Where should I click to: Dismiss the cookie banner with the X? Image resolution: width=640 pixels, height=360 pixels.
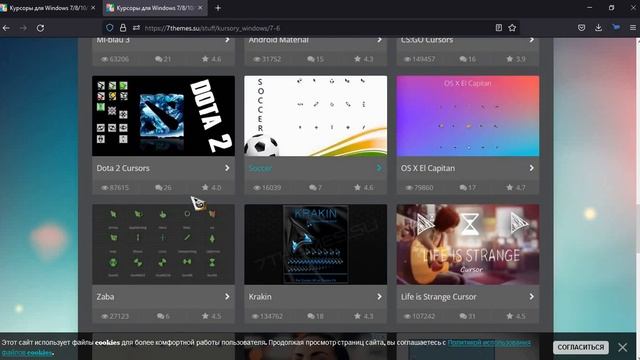pos(623,347)
